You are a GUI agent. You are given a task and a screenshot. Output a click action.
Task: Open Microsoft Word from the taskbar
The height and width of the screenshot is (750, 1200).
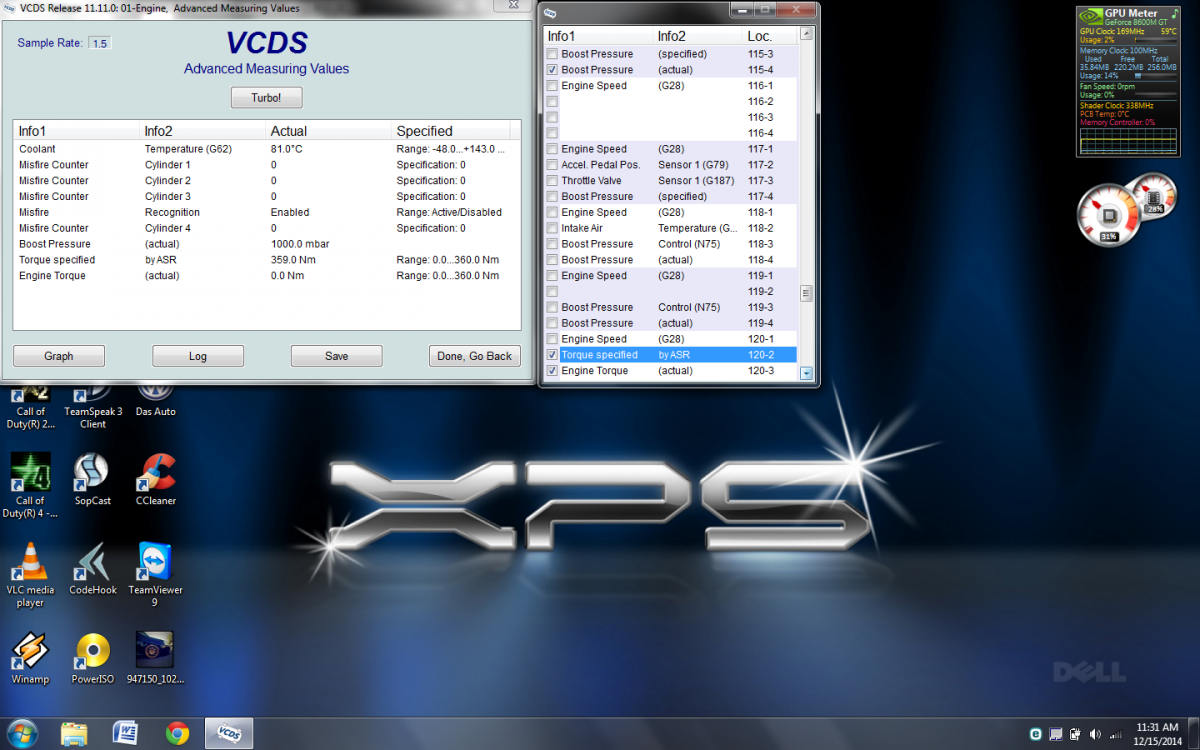(126, 734)
